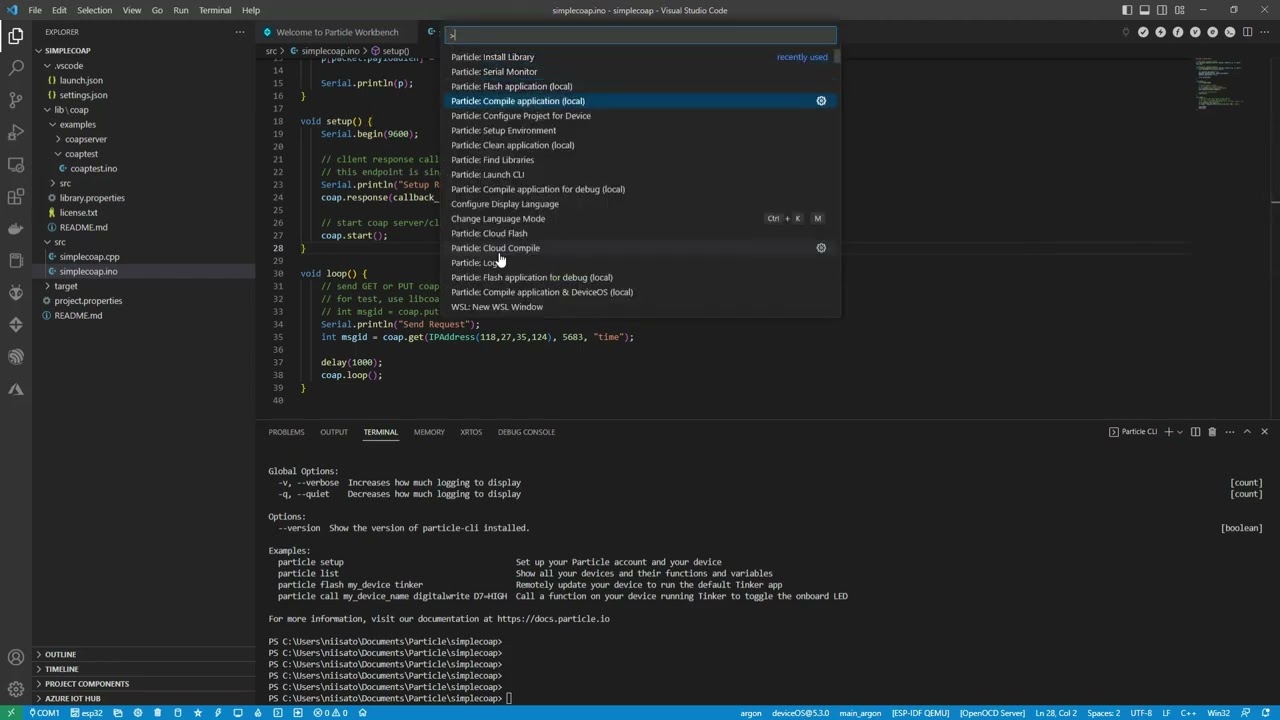This screenshot has width=1280, height=720.
Task: Open the Explorer view icon
Action: [x=16, y=36]
